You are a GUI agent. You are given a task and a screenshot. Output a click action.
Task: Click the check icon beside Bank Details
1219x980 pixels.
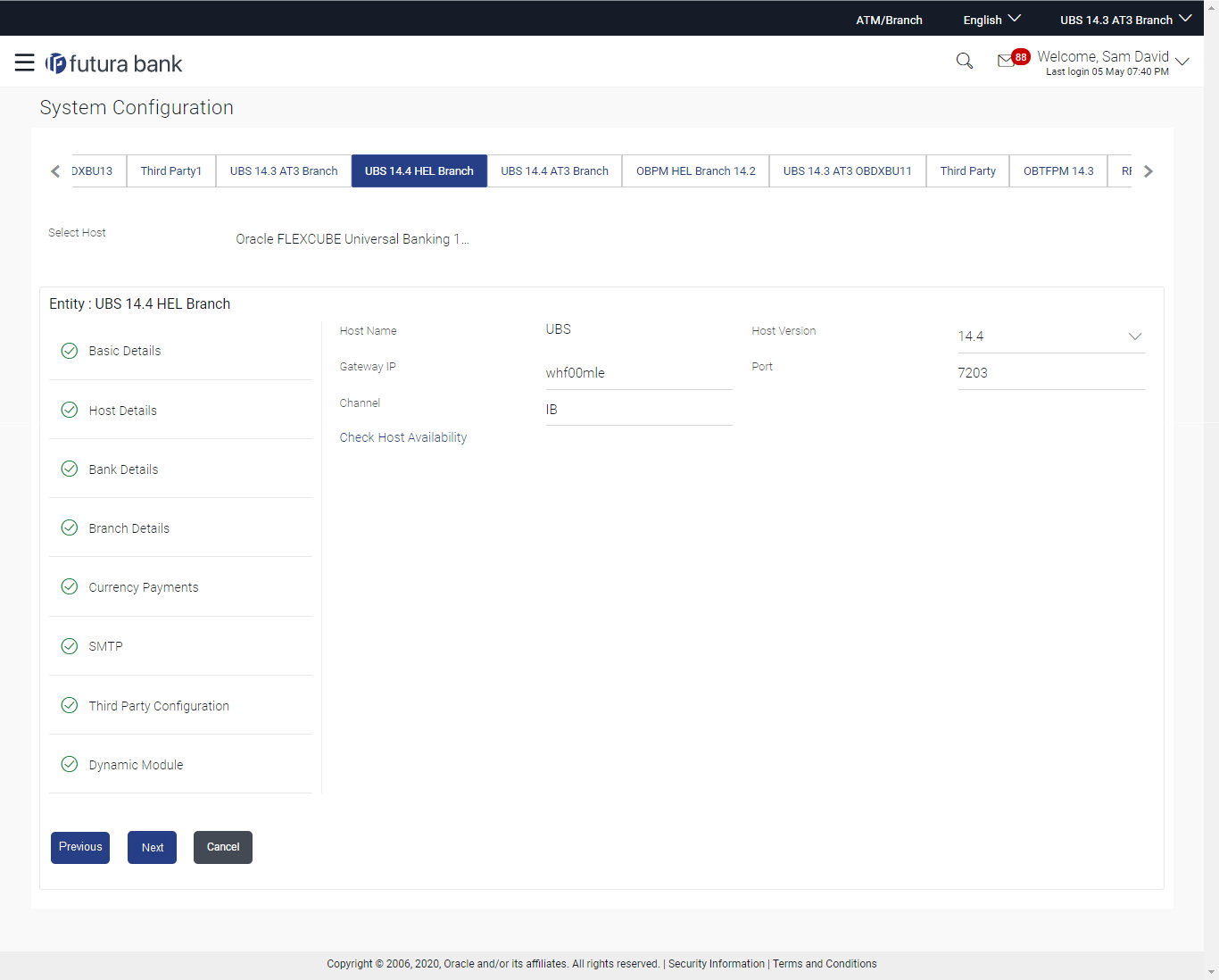pyautogui.click(x=69, y=469)
